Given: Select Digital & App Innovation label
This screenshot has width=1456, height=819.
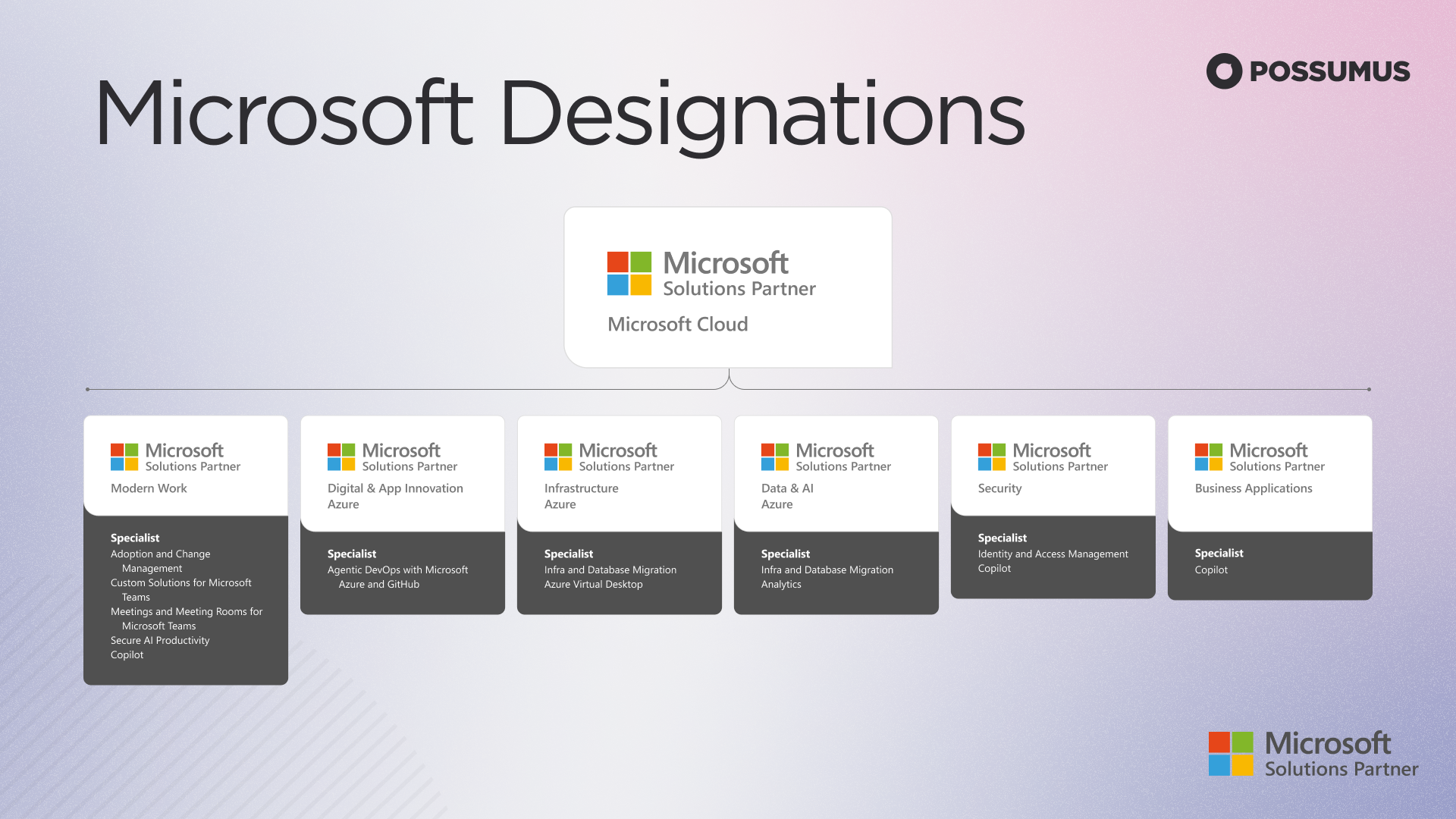Looking at the screenshot, I should (395, 488).
